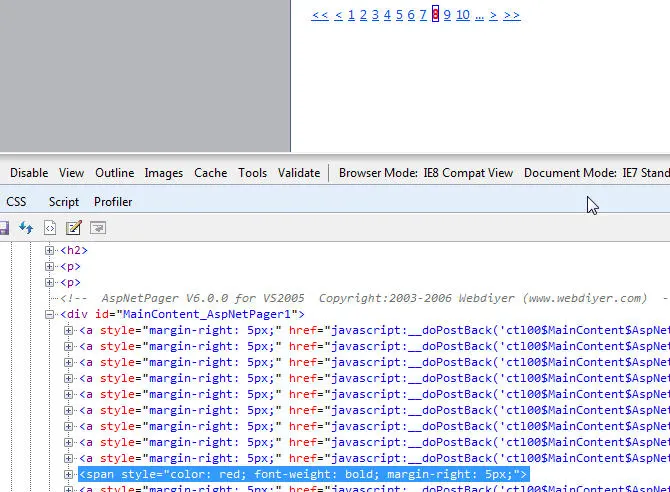The width and height of the screenshot is (670, 492).
Task: Toggle the Word Wrap icon
Action: tap(97, 228)
